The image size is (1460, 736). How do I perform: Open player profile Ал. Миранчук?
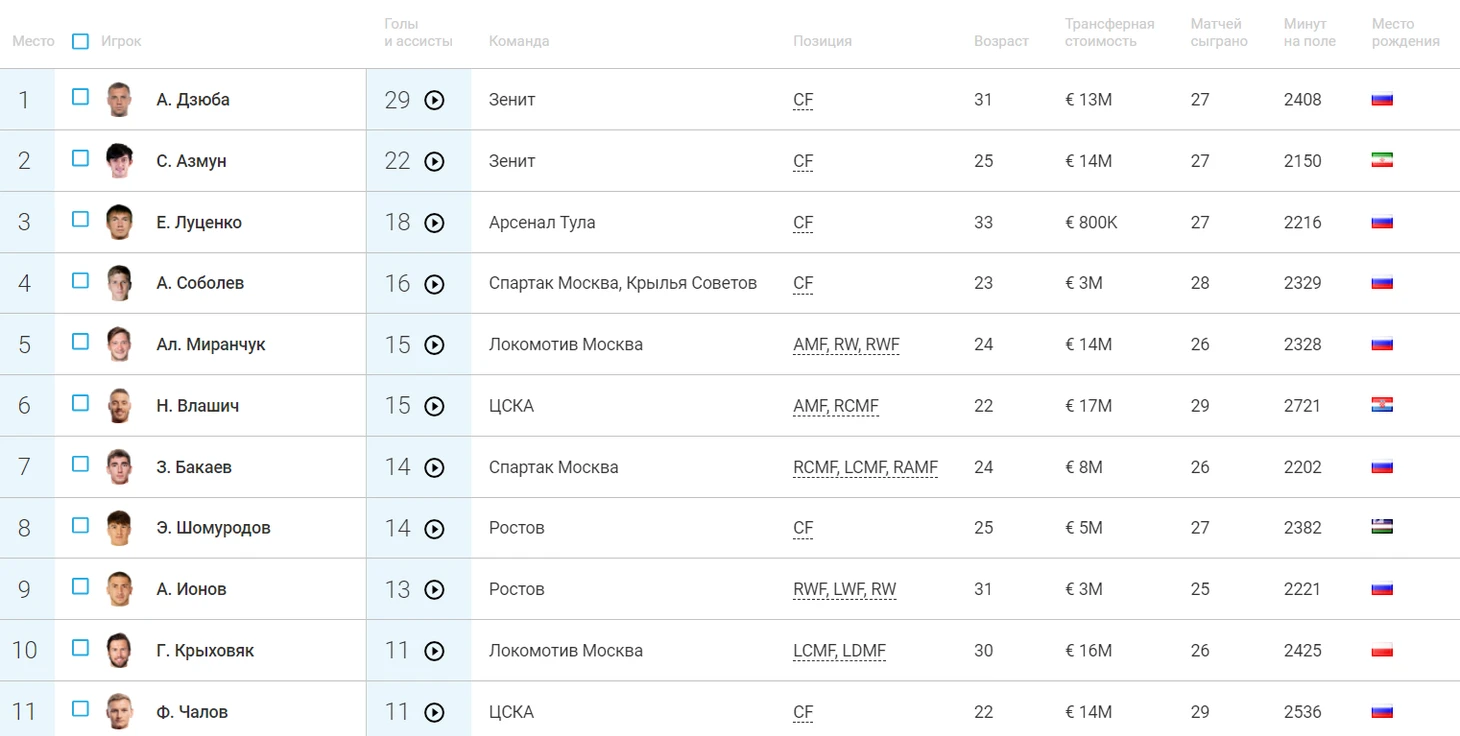(211, 345)
